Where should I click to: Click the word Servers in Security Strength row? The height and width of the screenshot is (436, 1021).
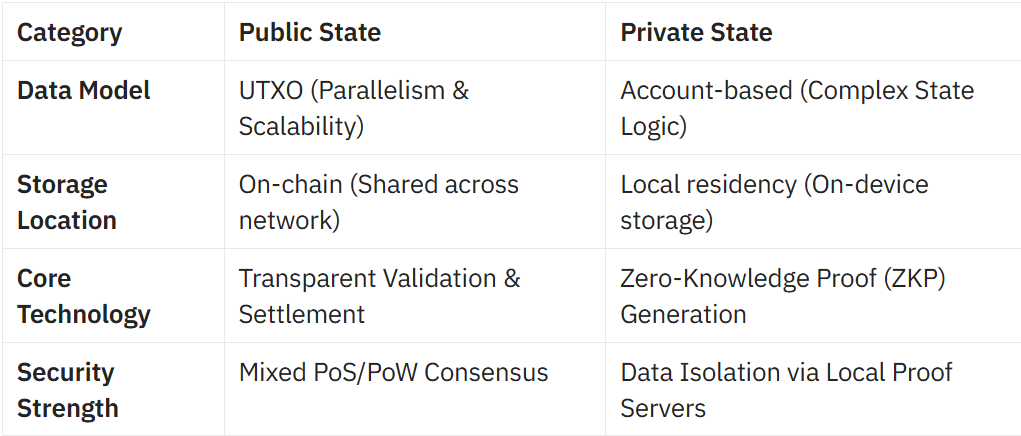tap(663, 409)
